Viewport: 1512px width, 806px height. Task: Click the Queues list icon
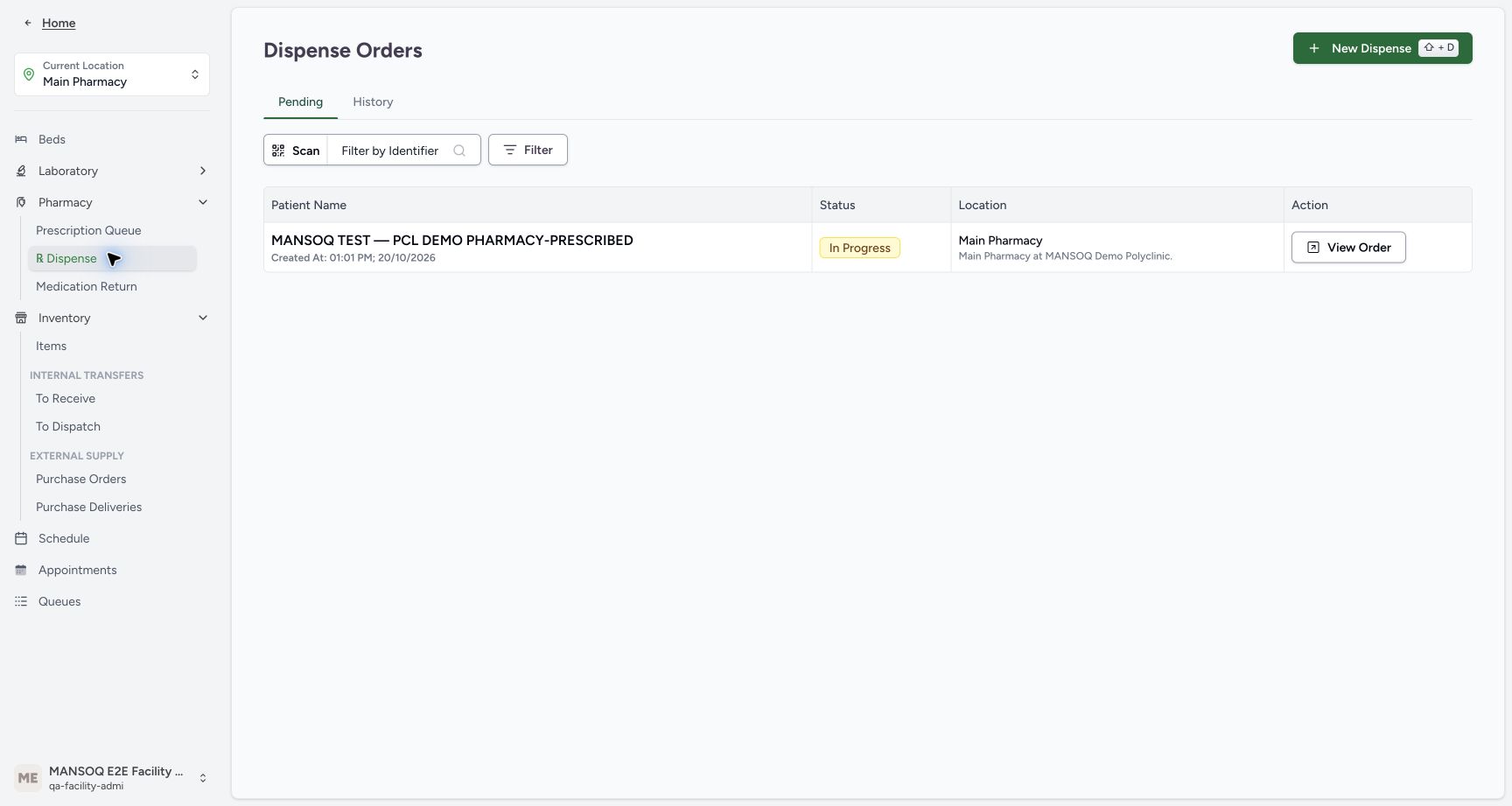pyautogui.click(x=21, y=601)
